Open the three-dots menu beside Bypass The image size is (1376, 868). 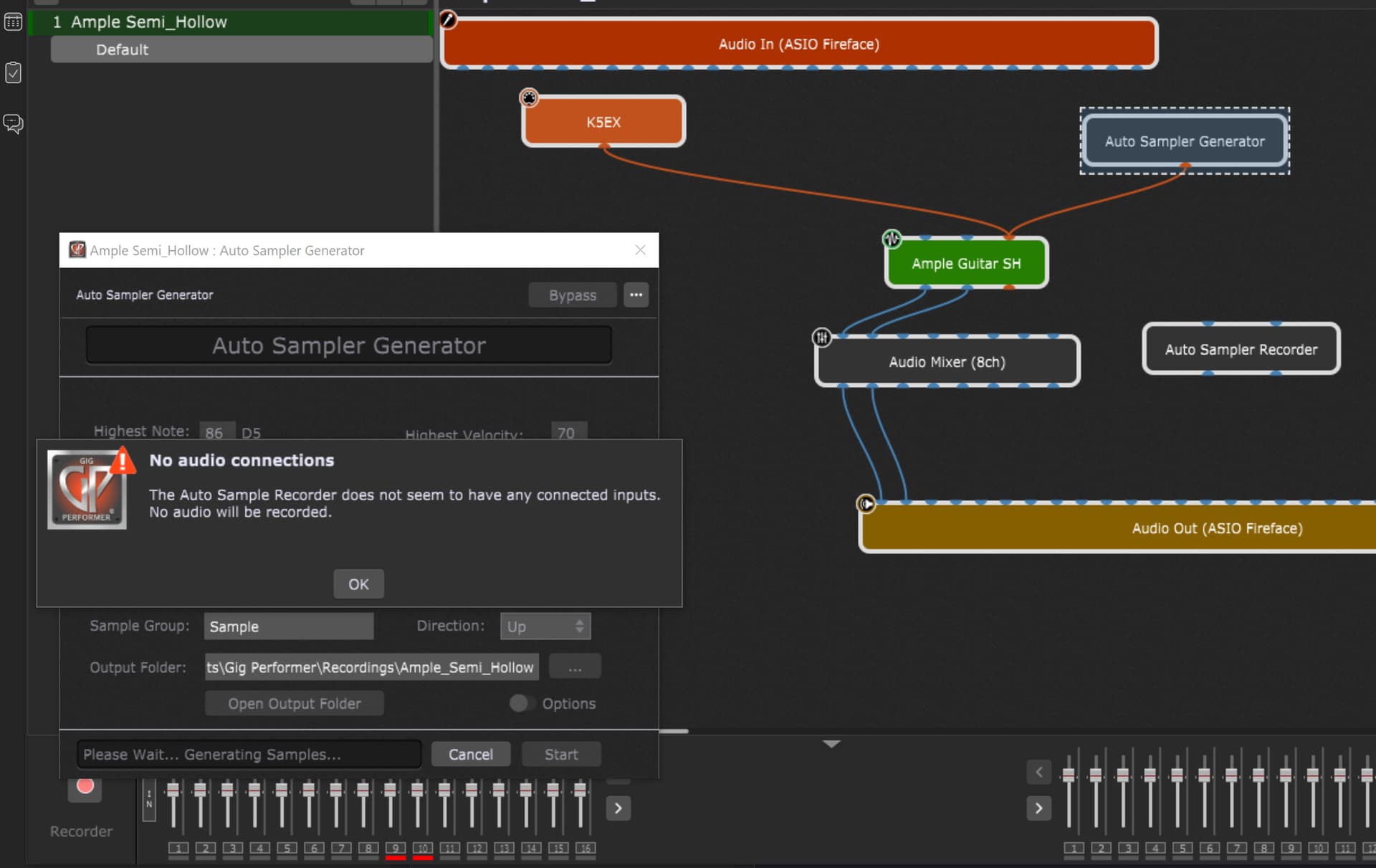pos(636,295)
